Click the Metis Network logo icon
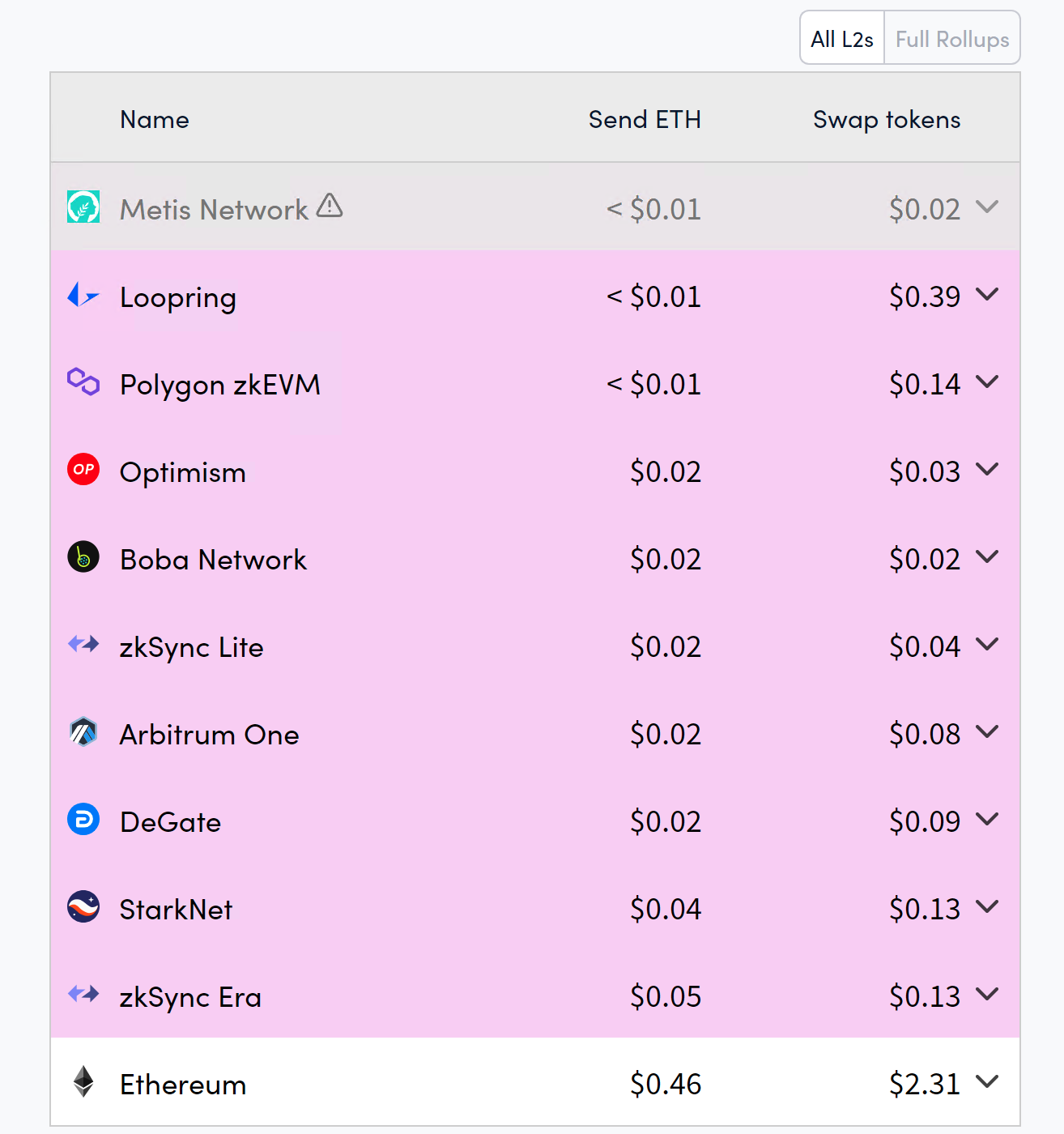The height and width of the screenshot is (1134, 1064). click(x=83, y=207)
